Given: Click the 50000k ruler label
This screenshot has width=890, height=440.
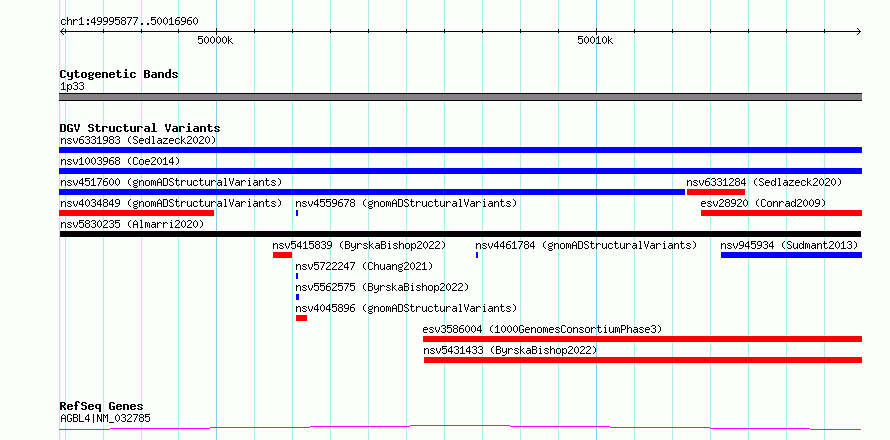Looking at the screenshot, I should (216, 40).
